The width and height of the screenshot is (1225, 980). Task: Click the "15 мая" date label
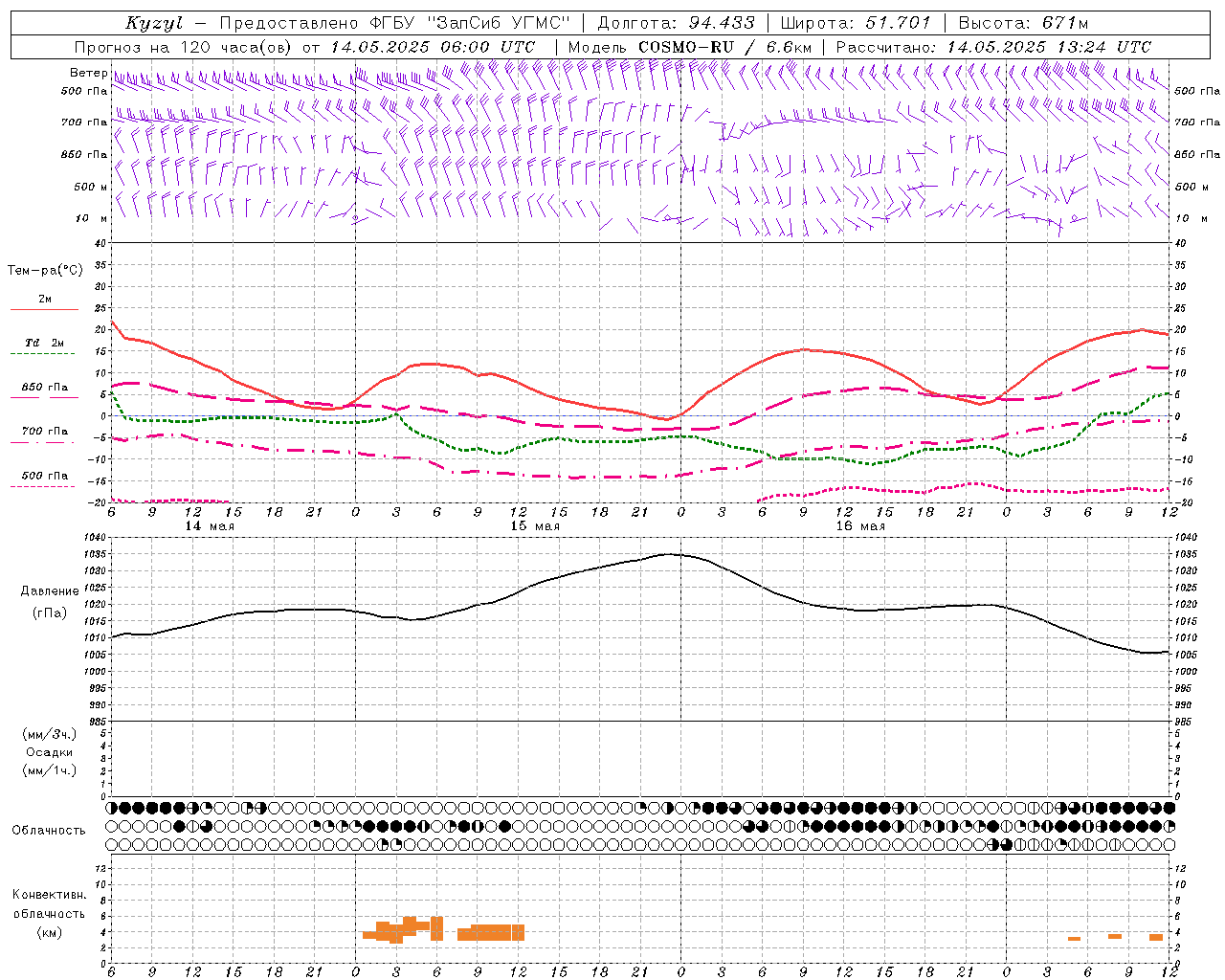pyautogui.click(x=535, y=526)
